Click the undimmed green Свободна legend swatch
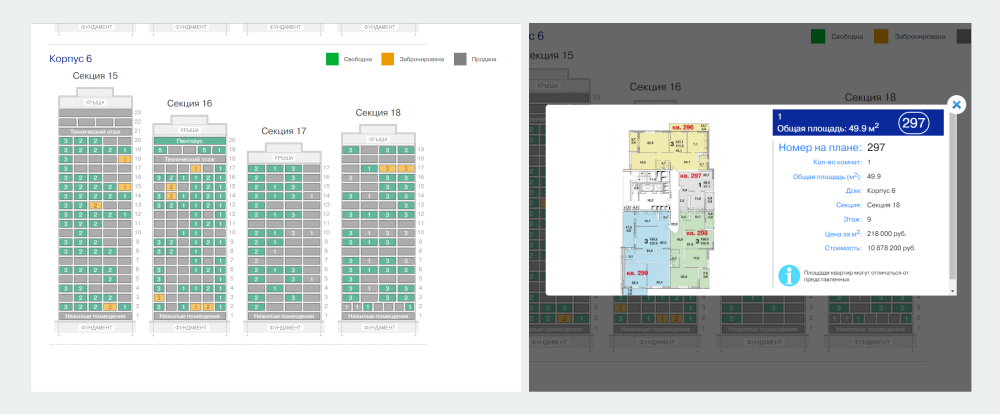Viewport: 1000px width, 414px height. click(x=332, y=59)
